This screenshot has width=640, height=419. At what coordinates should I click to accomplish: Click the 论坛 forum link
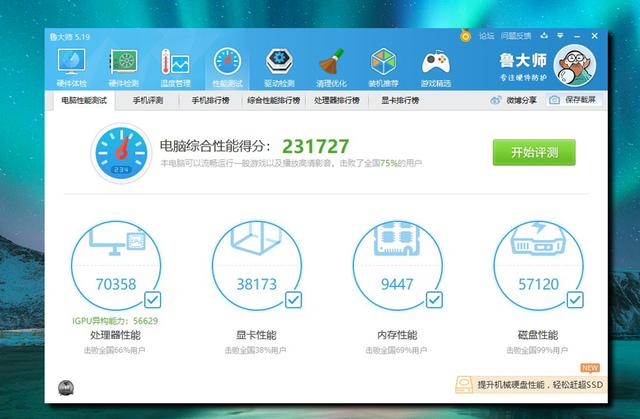pos(487,36)
